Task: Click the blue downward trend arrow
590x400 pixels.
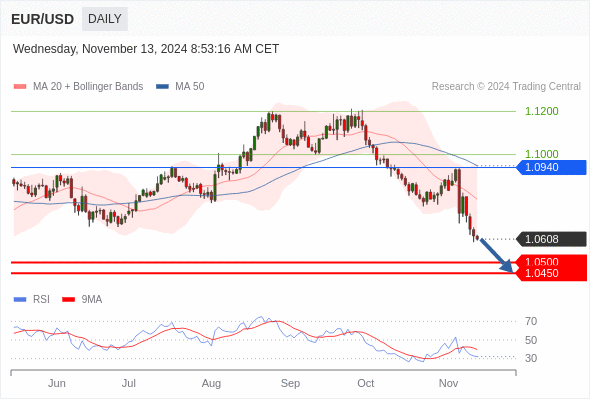Action: (x=497, y=255)
